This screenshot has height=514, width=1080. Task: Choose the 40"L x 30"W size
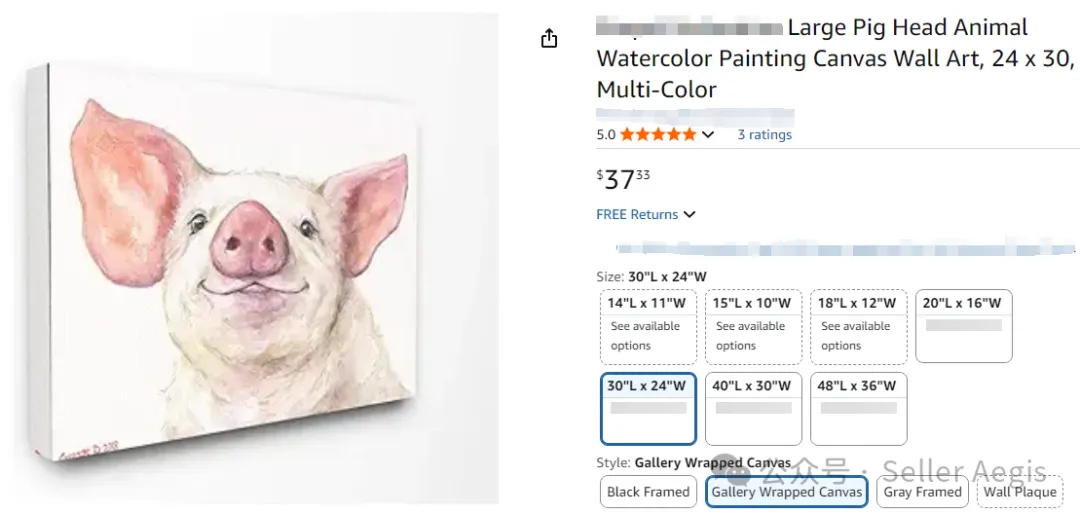click(x=753, y=408)
